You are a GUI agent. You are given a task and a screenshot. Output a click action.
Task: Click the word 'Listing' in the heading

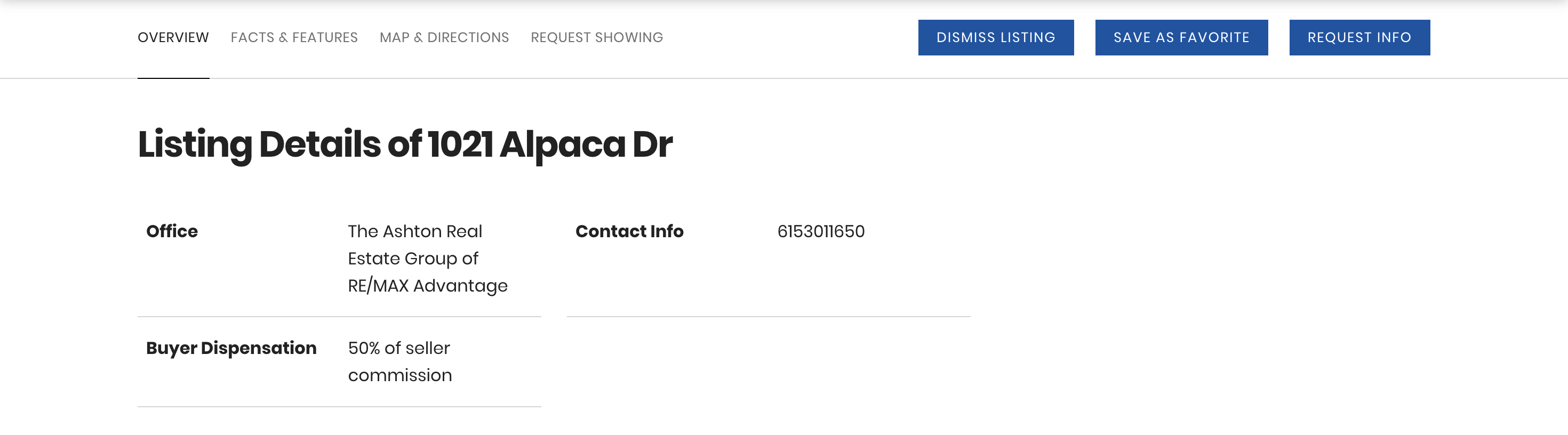195,145
